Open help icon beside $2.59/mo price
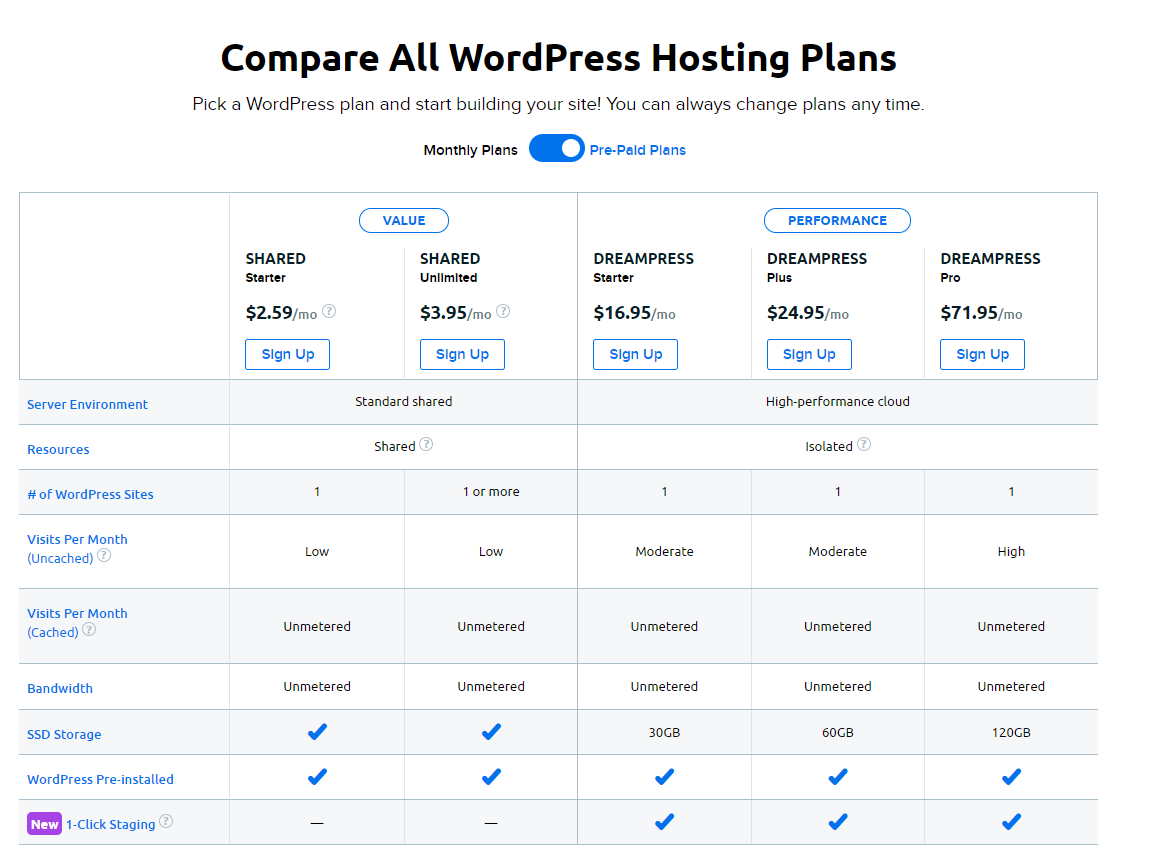 click(x=329, y=312)
